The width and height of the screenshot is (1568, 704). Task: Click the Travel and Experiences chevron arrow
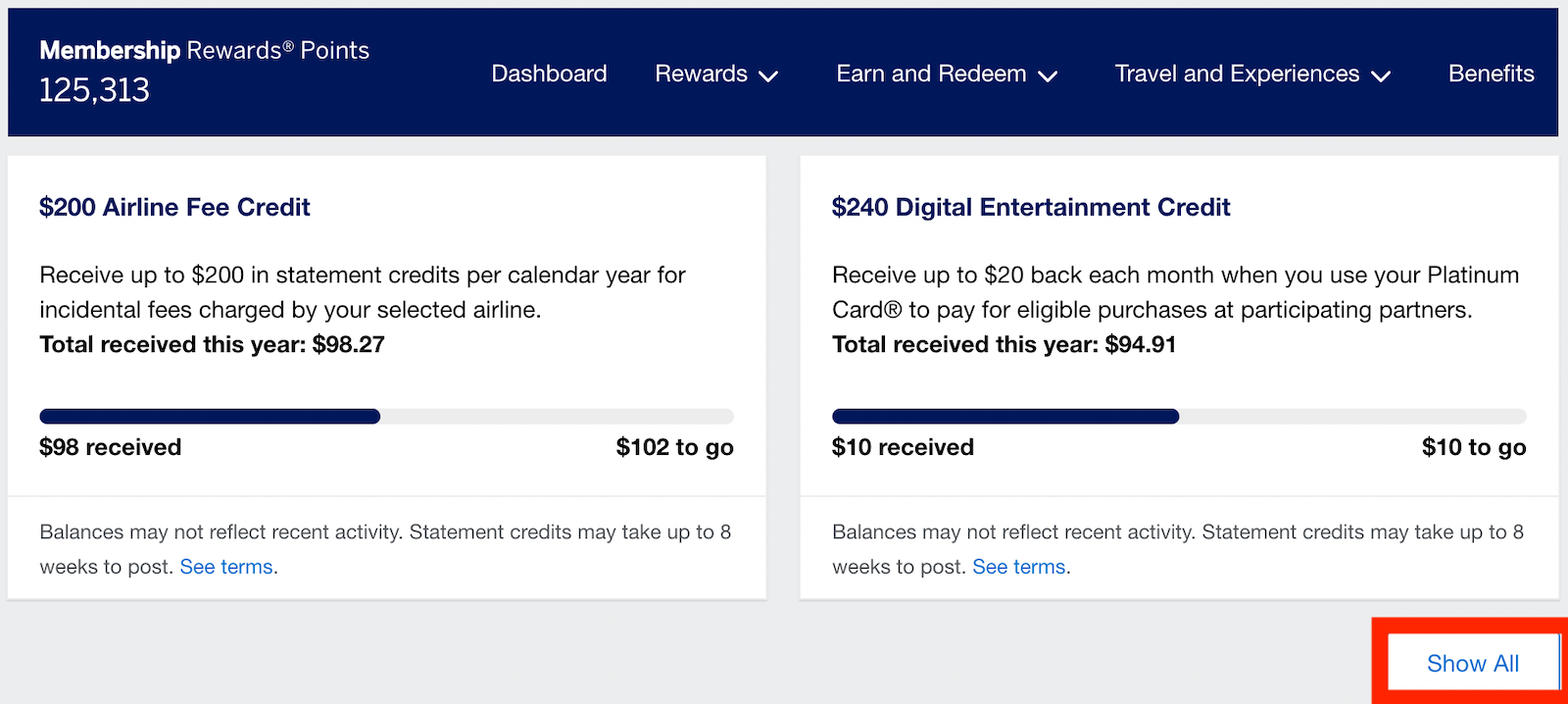(1381, 75)
